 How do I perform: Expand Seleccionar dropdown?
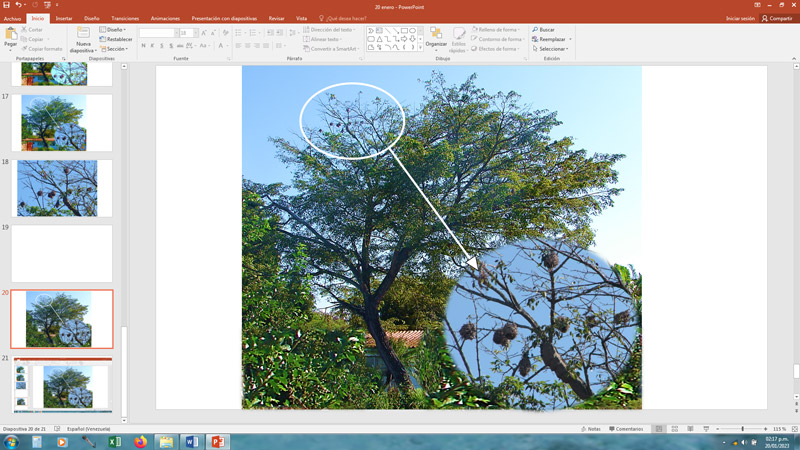(551, 49)
